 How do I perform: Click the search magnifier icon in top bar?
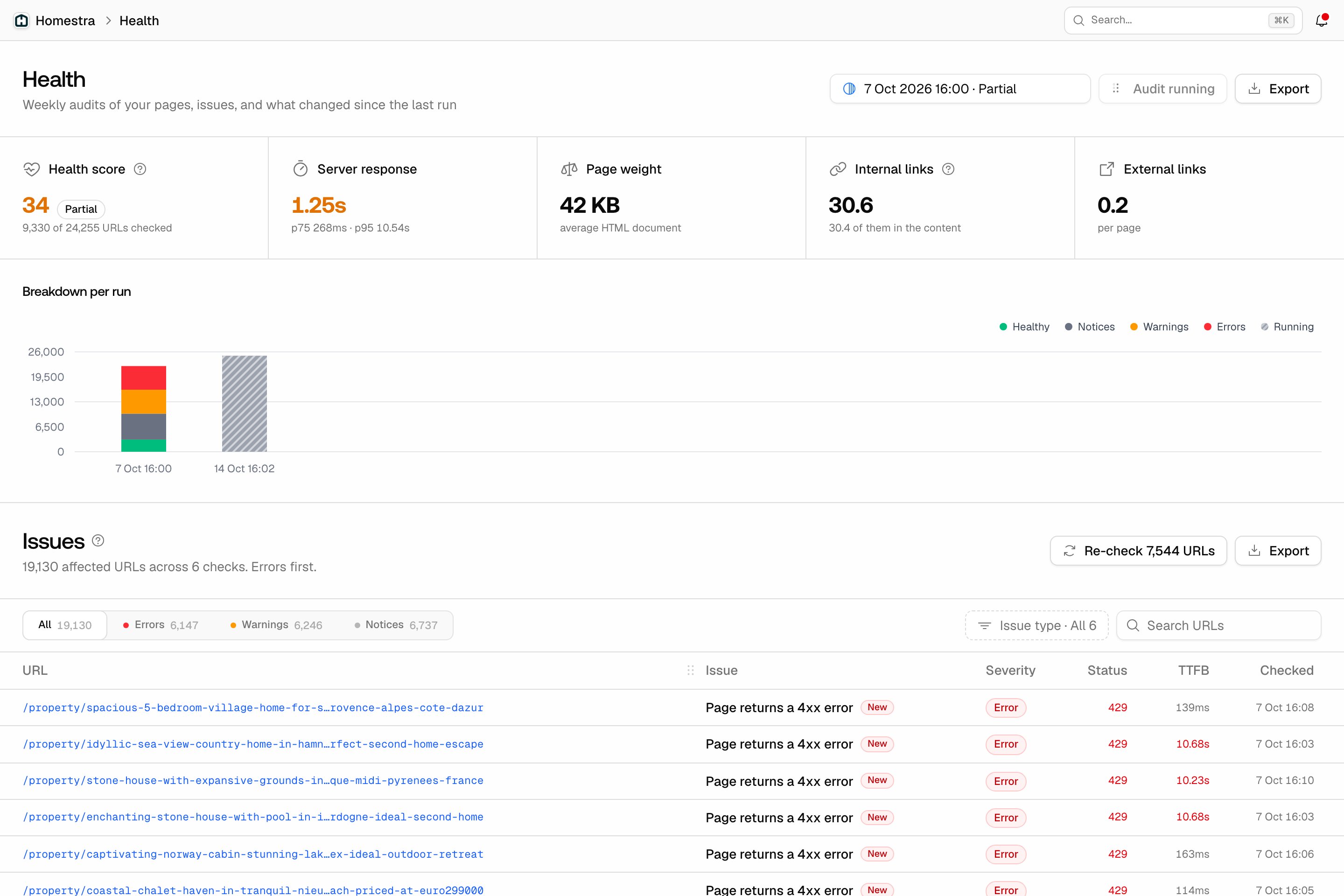(1079, 21)
